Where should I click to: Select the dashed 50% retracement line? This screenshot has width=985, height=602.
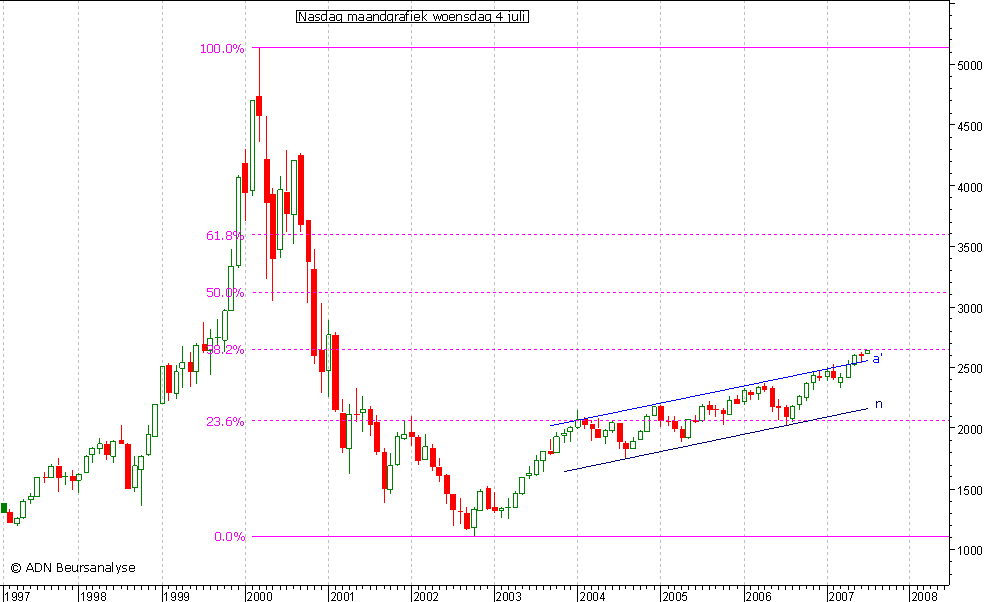tap(601, 293)
